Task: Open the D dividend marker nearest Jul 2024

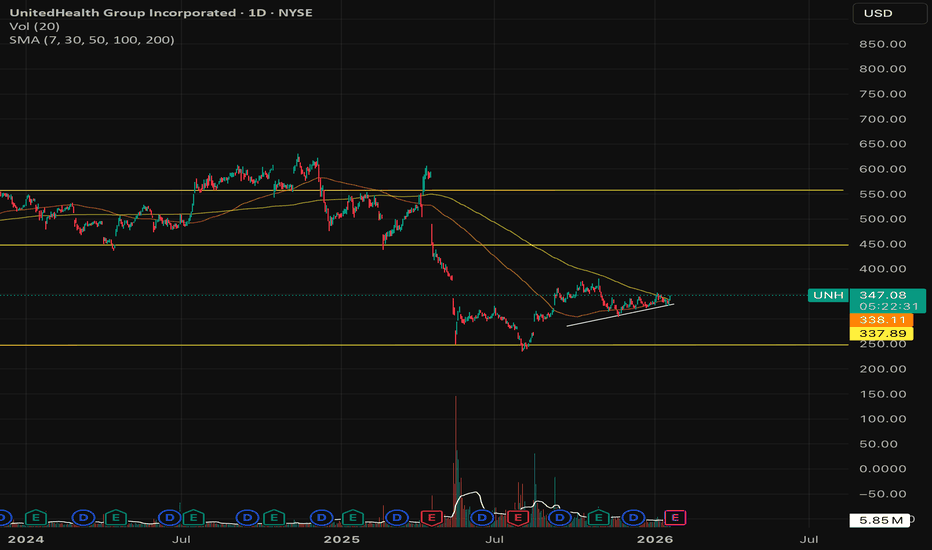Action: pos(169,517)
